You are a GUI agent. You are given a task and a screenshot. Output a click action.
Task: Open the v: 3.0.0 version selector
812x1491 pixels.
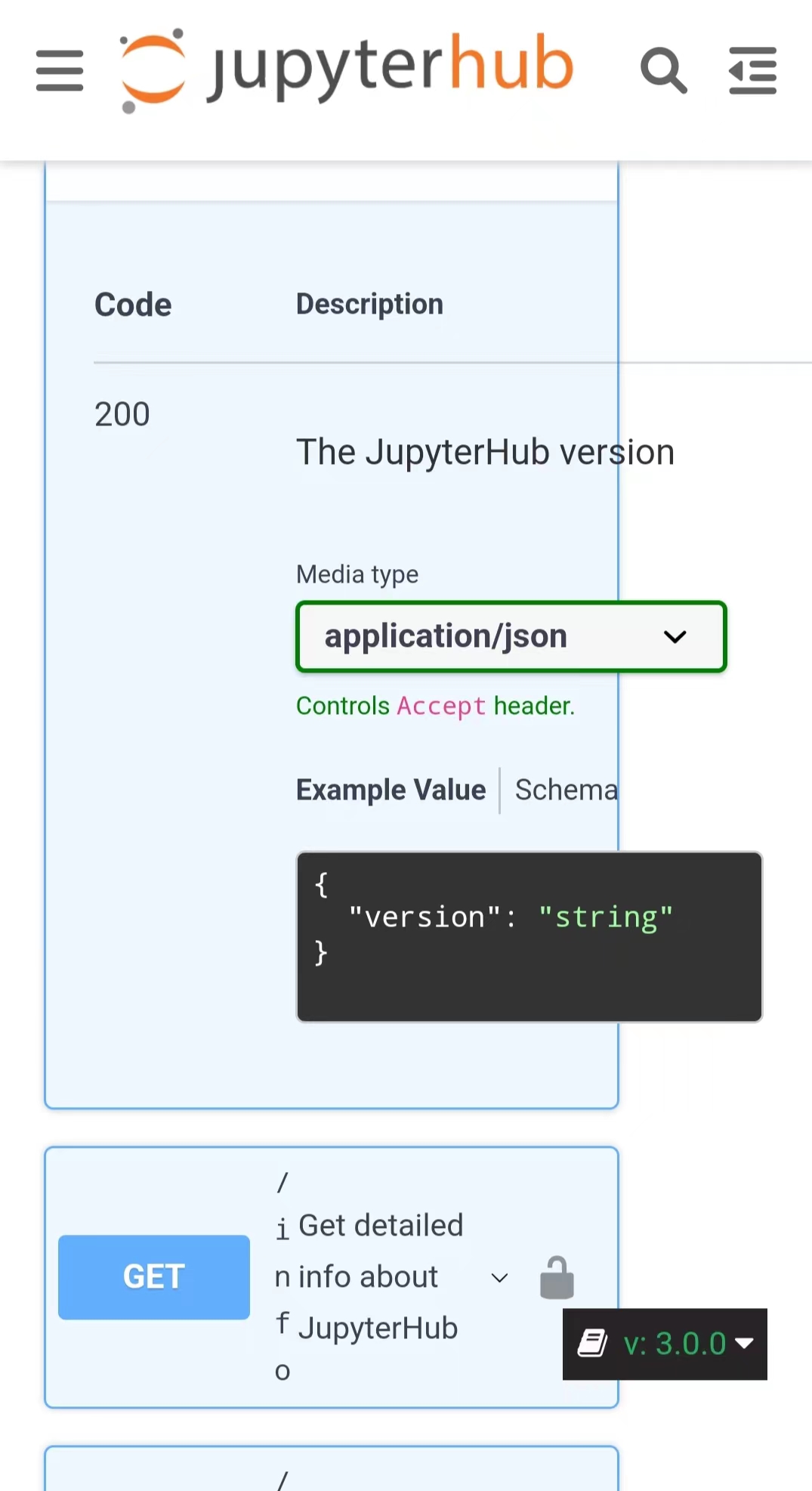tap(665, 1344)
